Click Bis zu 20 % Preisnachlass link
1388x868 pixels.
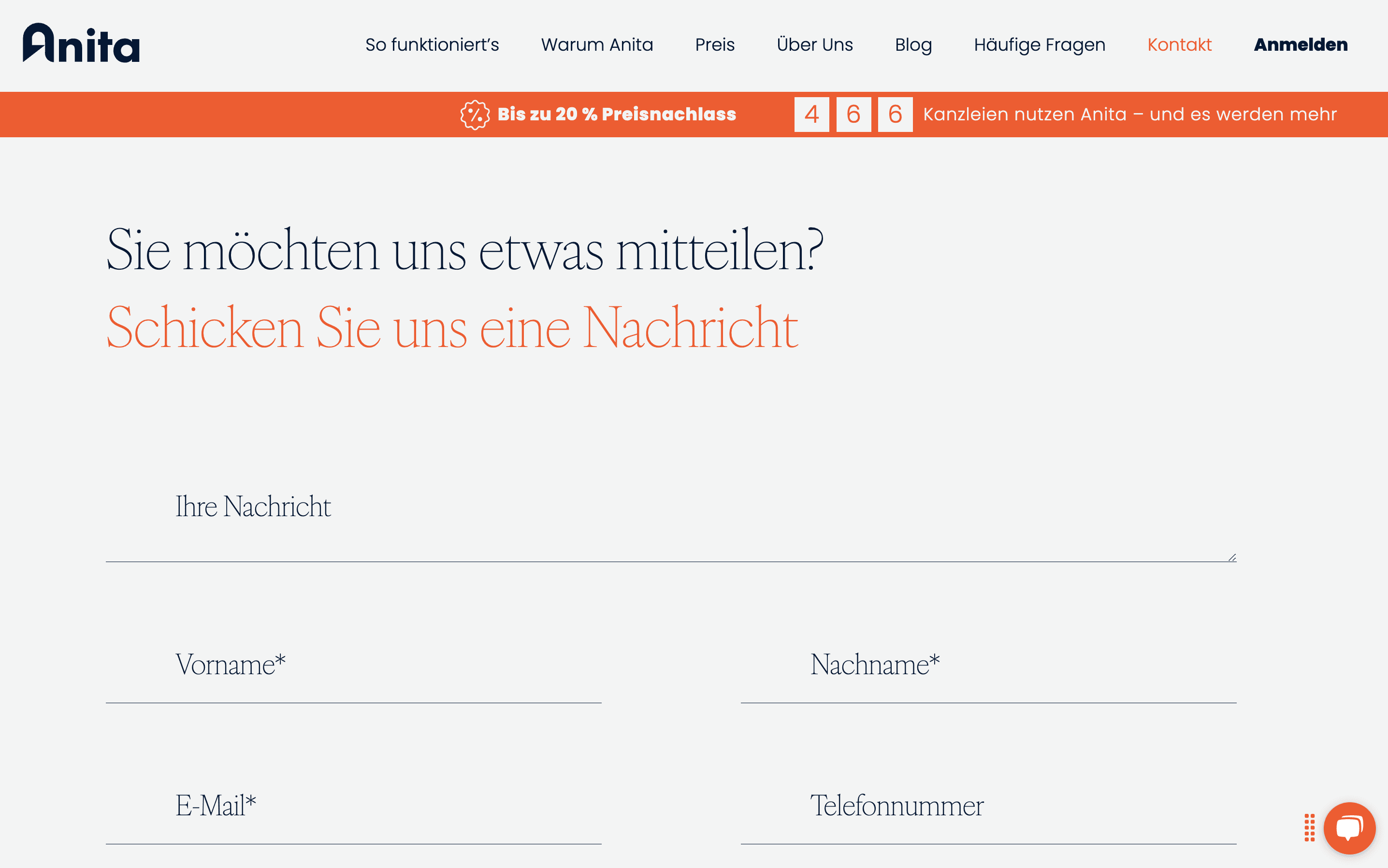pos(617,114)
